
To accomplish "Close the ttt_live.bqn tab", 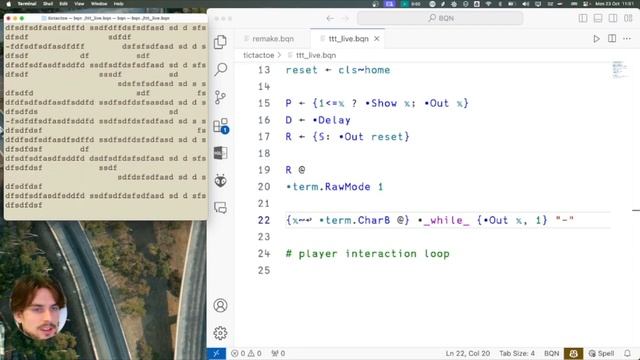I will (377, 39).
